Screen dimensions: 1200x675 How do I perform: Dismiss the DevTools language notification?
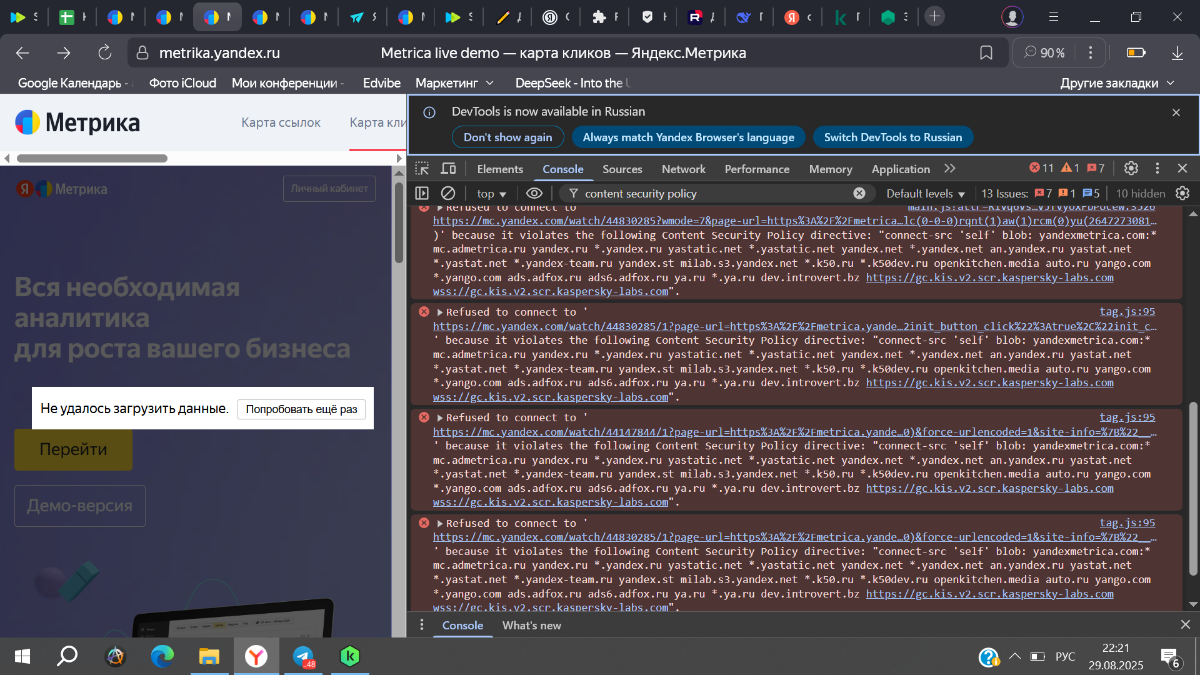click(1176, 113)
